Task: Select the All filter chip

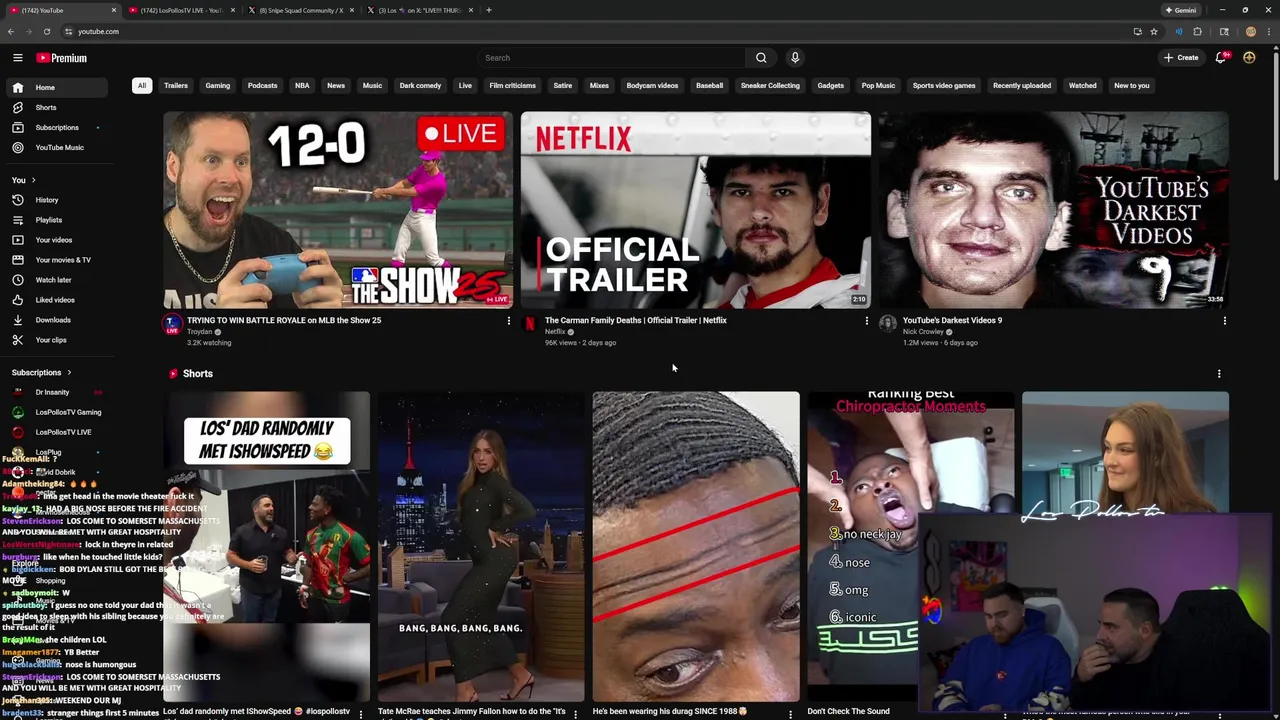Action: pos(142,86)
